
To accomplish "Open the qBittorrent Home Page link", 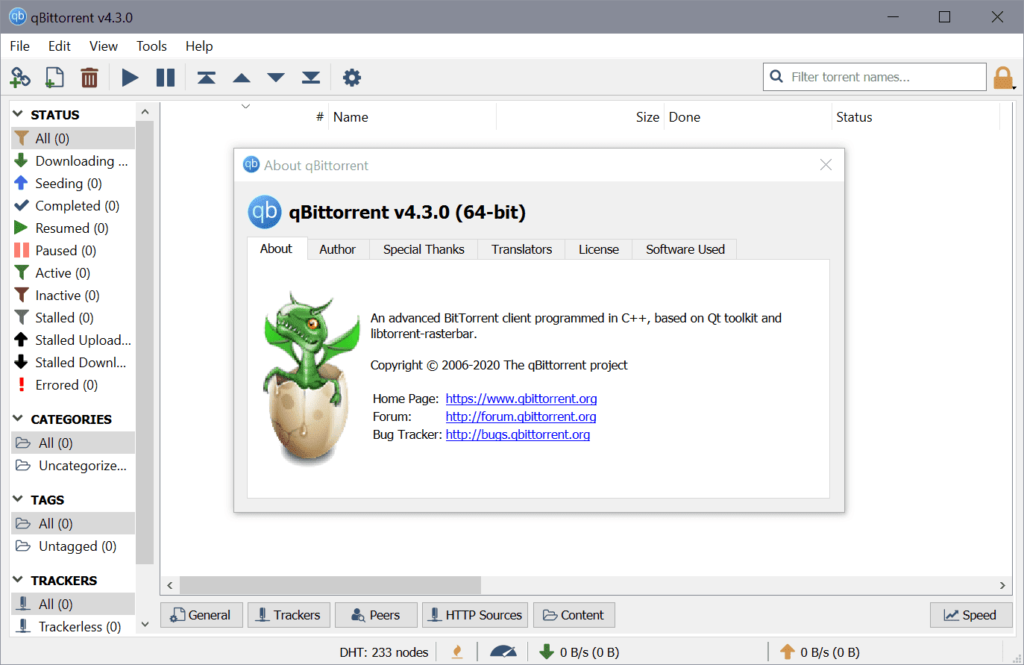I will [520, 398].
